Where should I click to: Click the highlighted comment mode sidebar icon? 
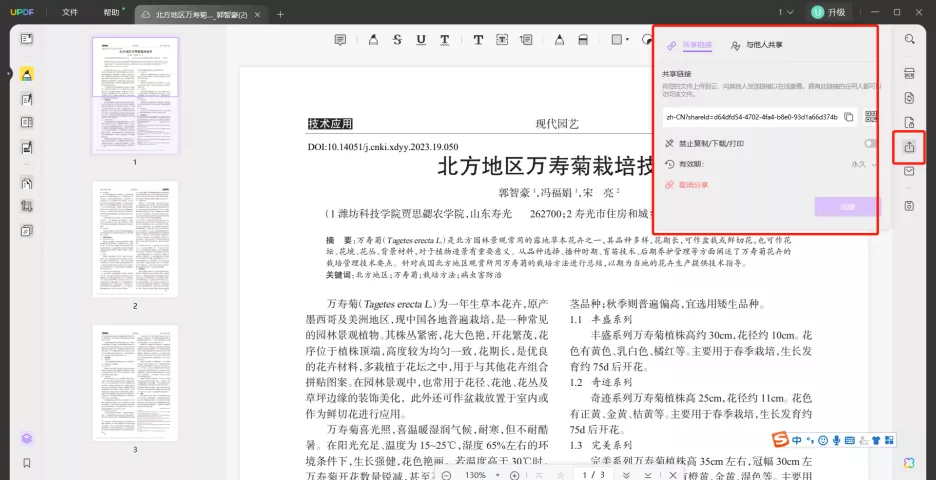tap(26, 74)
